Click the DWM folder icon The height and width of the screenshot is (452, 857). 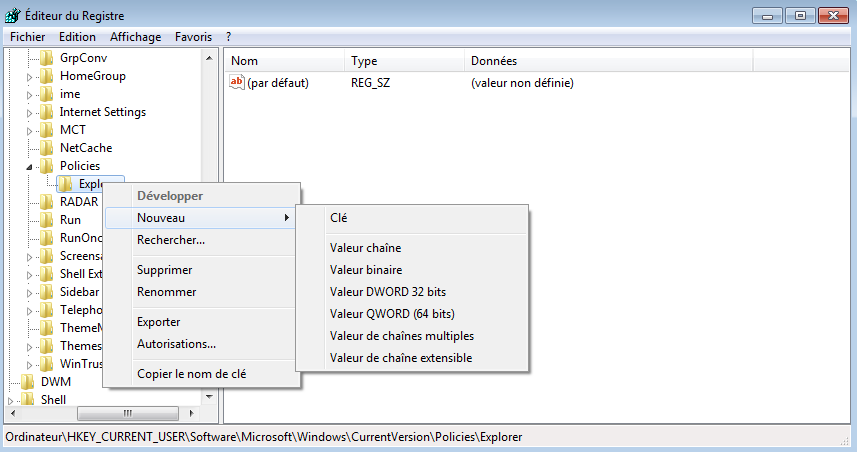click(x=28, y=381)
